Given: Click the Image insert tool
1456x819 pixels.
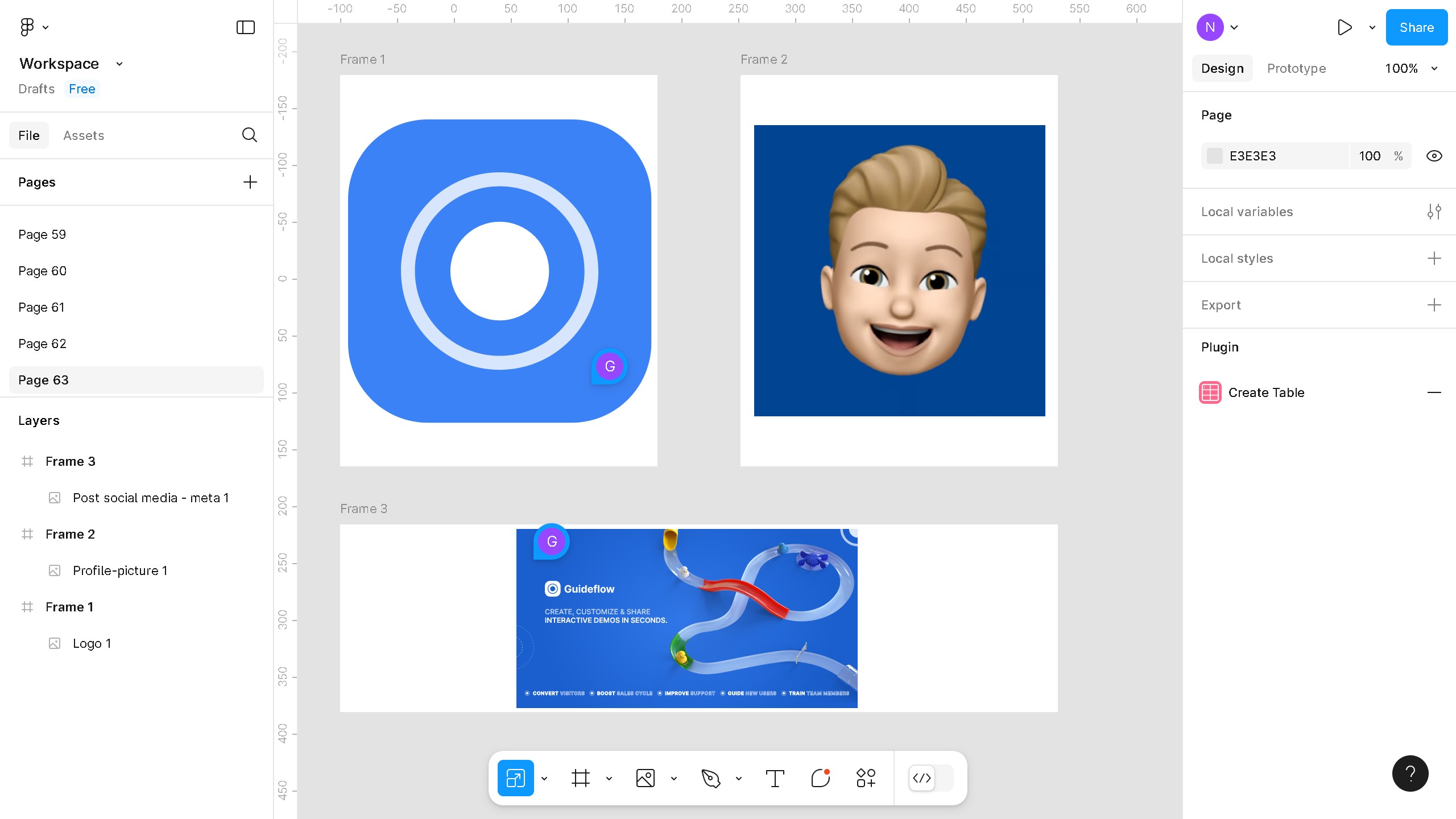Looking at the screenshot, I should click(645, 778).
